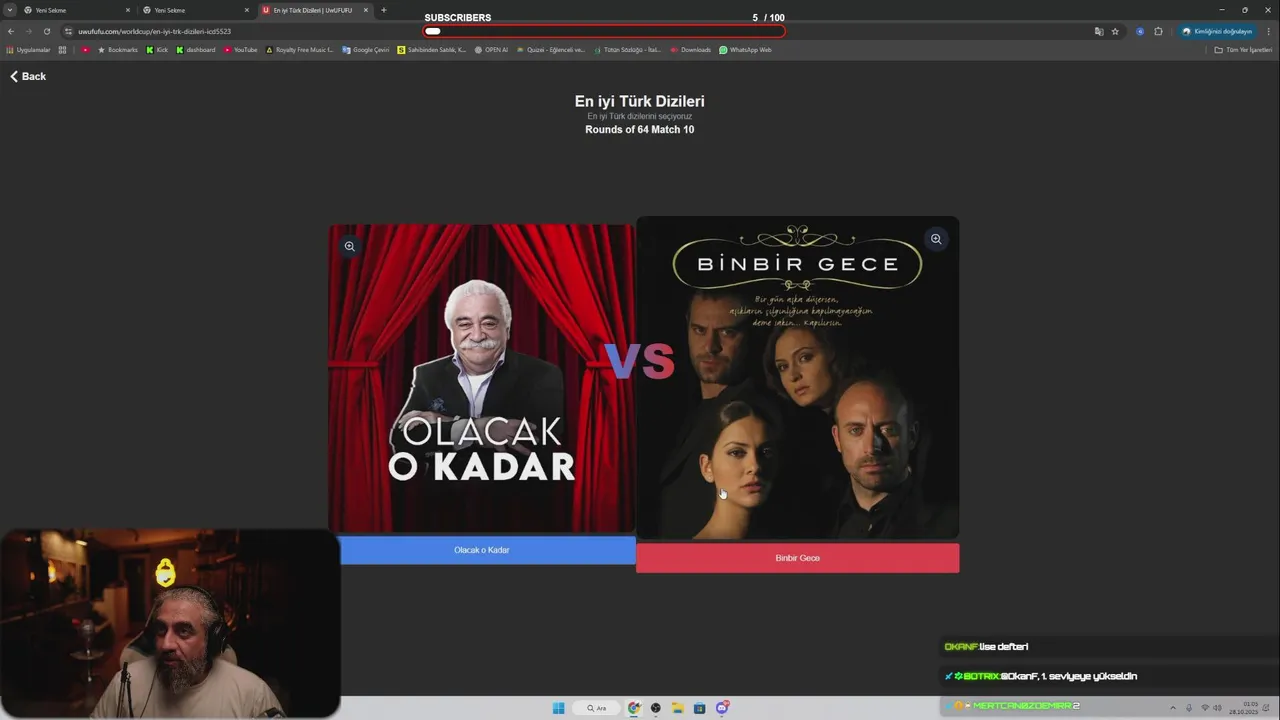The height and width of the screenshot is (720, 1280).
Task: Reload the current page
Action: click(x=46, y=31)
